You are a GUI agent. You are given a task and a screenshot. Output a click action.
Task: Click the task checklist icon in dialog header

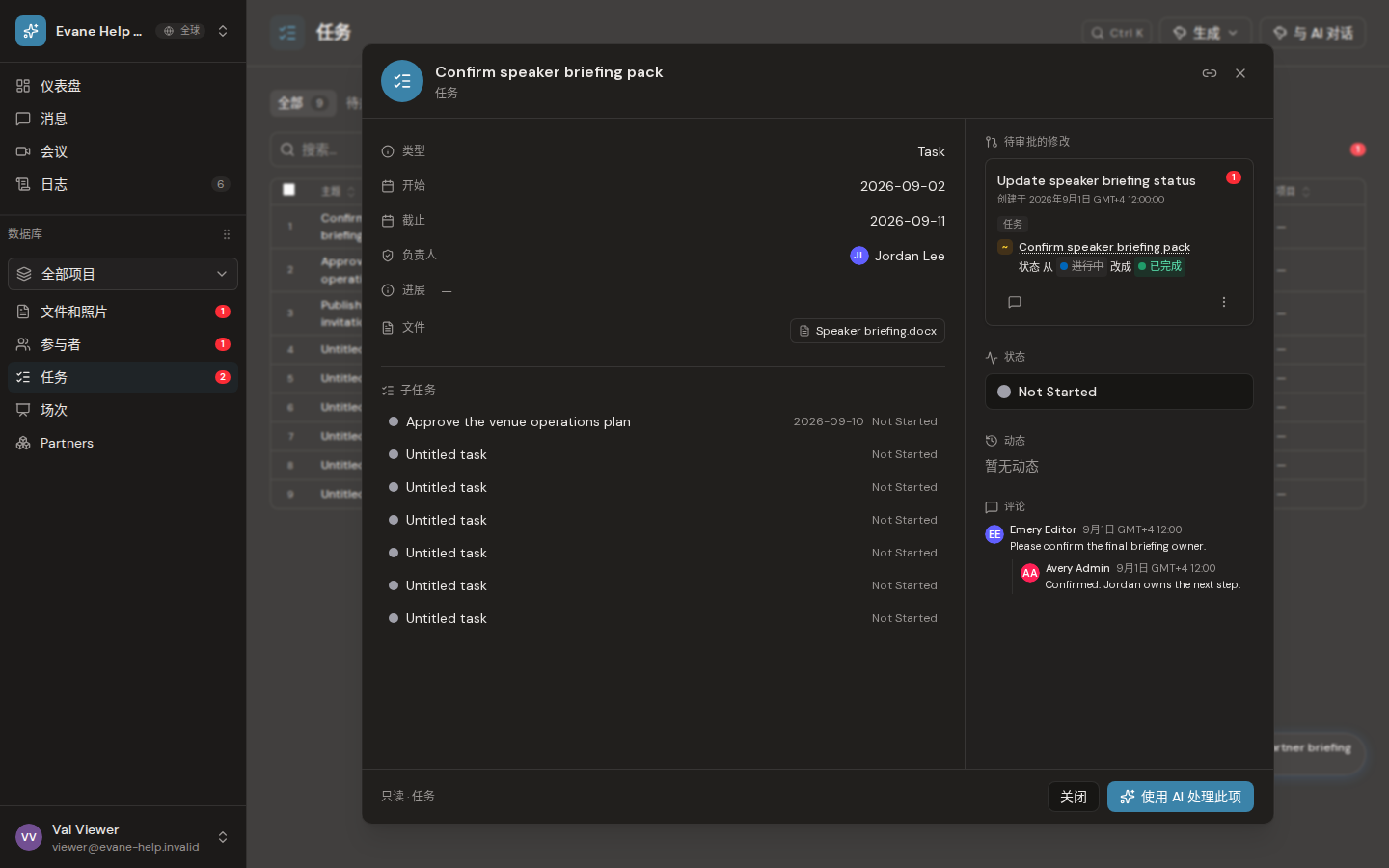pos(402,81)
